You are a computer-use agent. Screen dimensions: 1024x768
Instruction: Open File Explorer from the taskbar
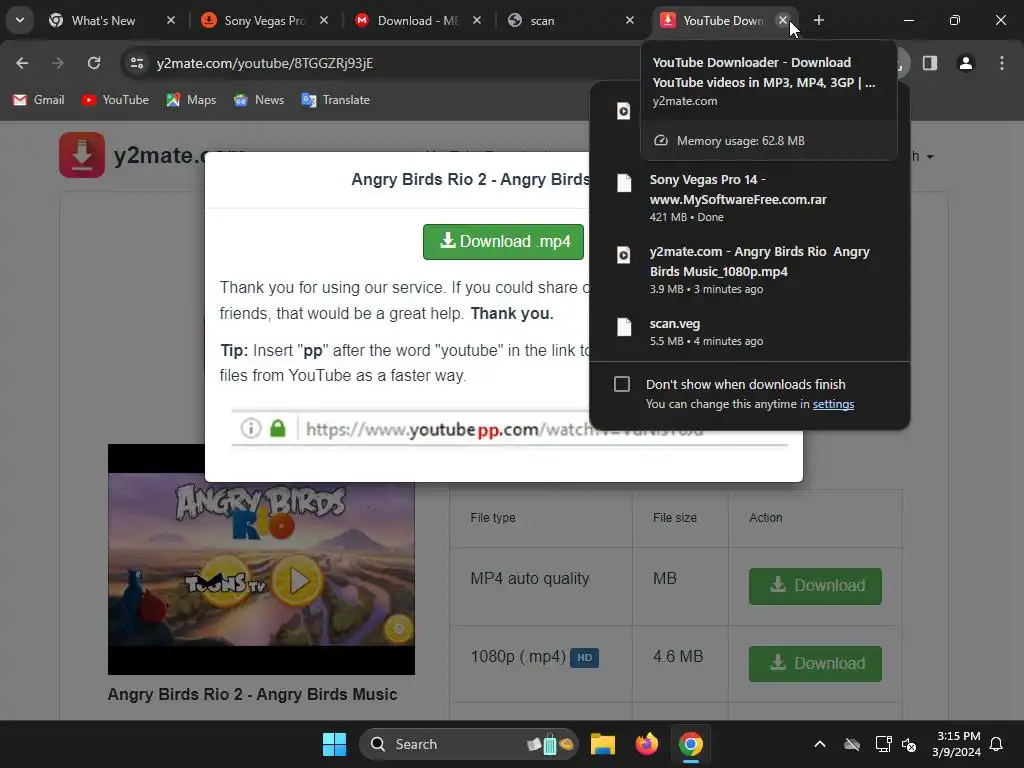pos(603,744)
